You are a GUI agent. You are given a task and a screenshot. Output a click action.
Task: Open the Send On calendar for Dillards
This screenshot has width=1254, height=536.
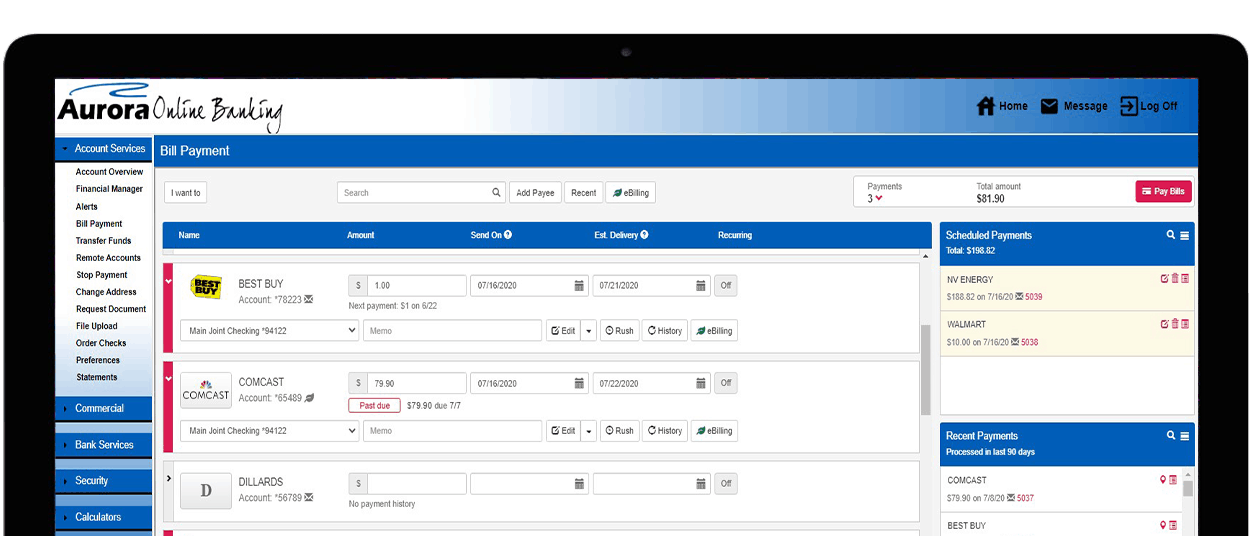point(579,484)
